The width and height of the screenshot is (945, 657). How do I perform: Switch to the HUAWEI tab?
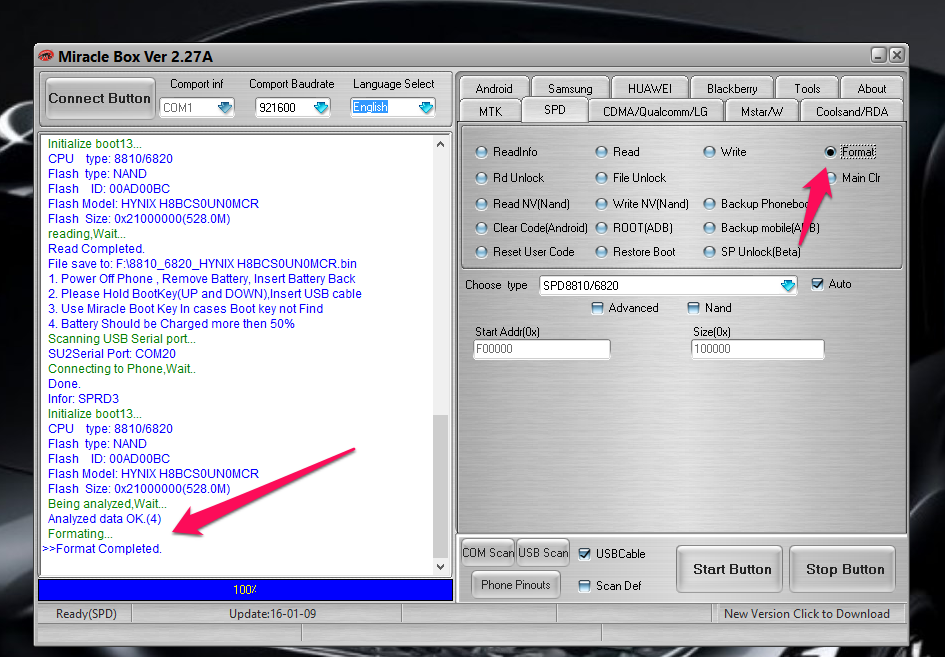(x=649, y=89)
